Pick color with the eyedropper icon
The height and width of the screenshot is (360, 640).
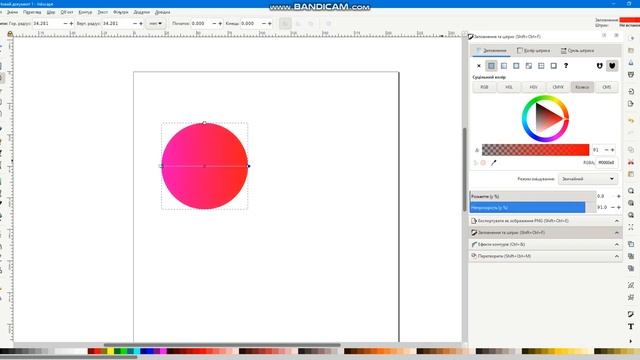(493, 162)
